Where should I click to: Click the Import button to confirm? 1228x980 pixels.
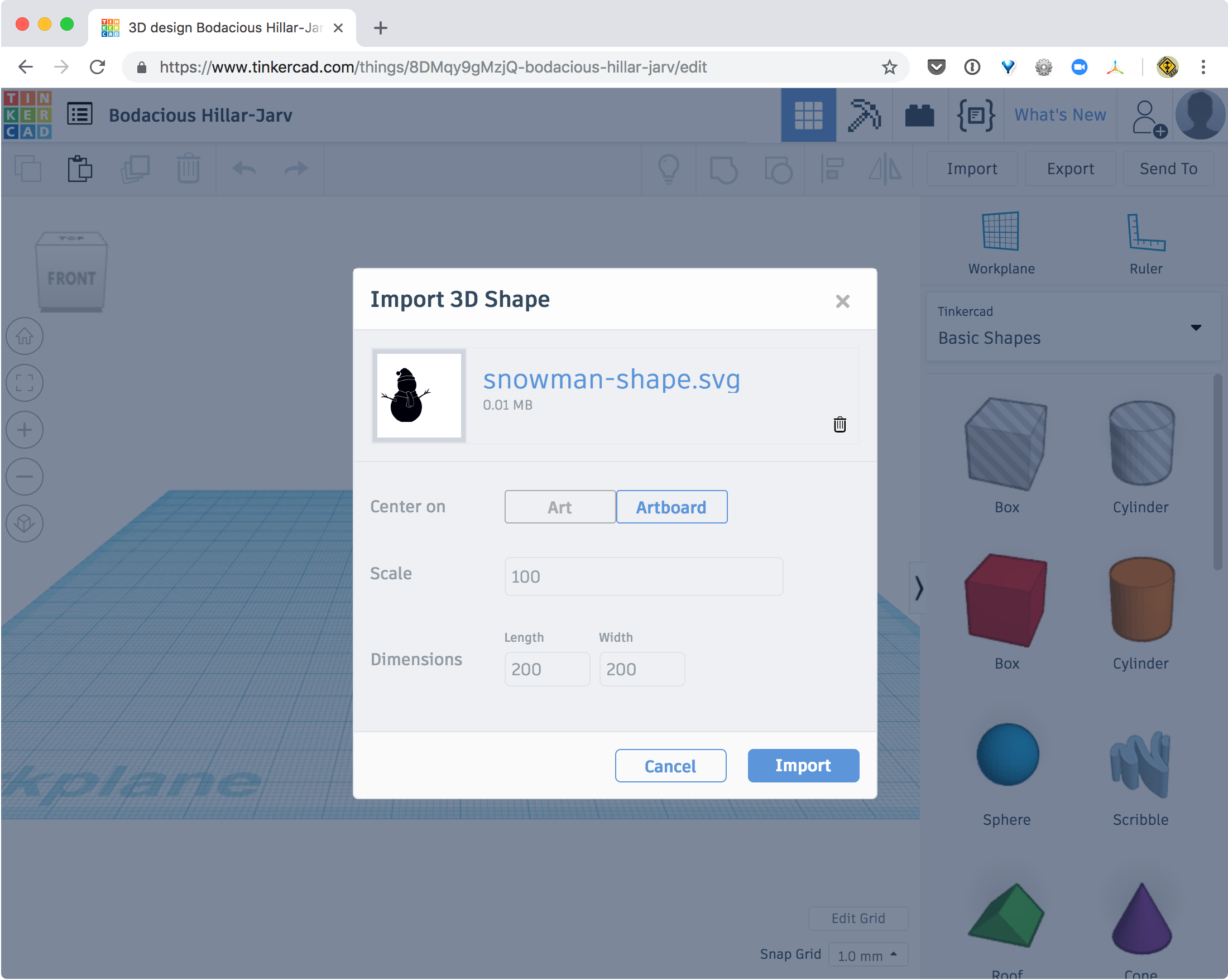pos(803,765)
